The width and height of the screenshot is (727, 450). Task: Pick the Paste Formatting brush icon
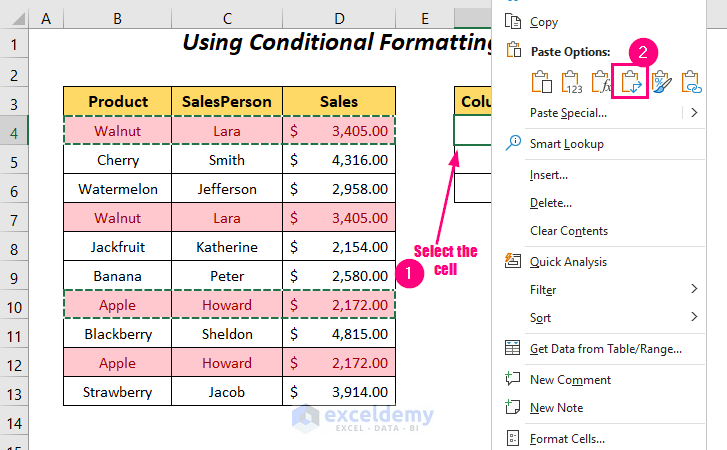click(661, 81)
